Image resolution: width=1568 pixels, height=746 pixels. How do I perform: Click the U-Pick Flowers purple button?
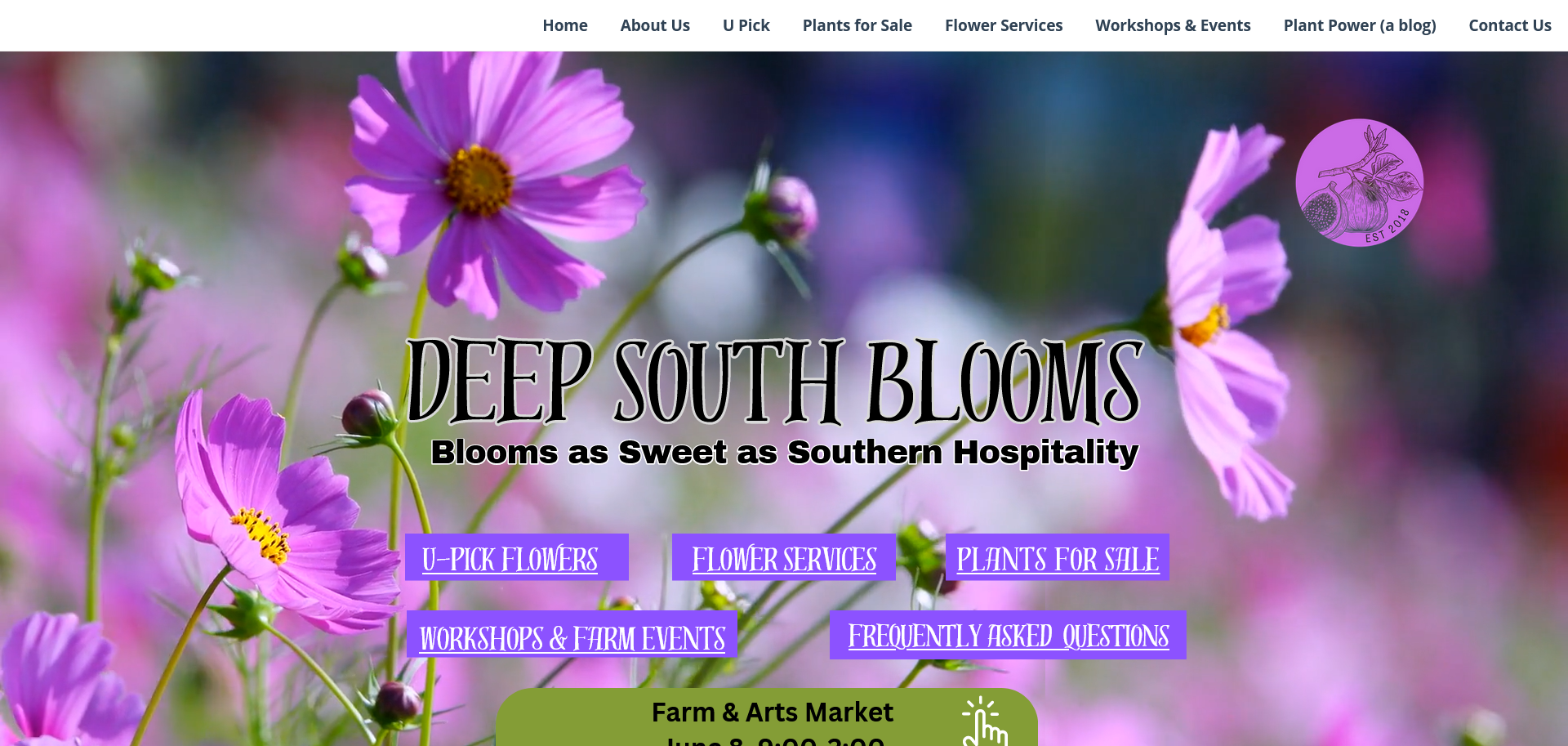click(517, 557)
